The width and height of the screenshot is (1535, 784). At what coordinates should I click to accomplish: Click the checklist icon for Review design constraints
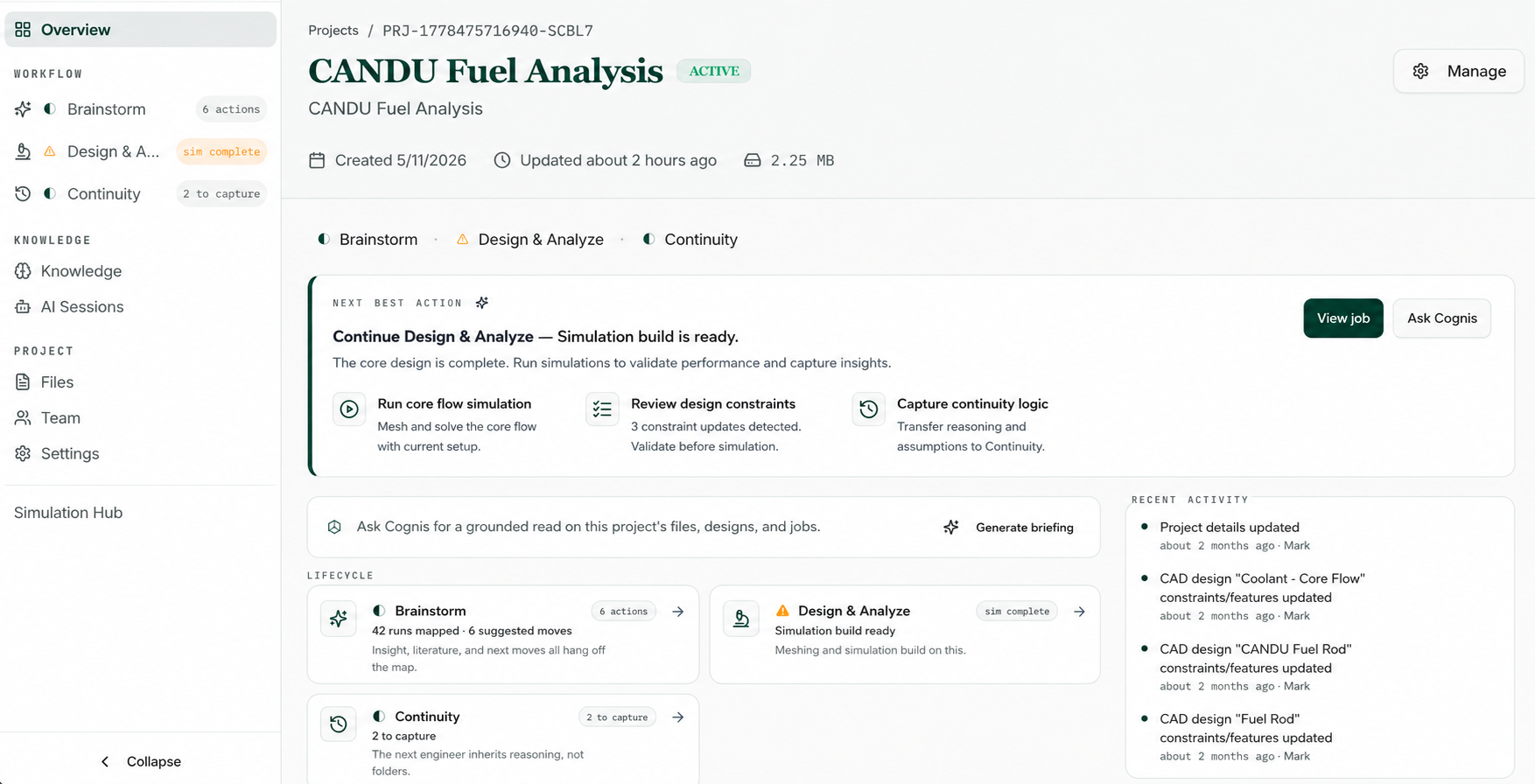(x=602, y=409)
